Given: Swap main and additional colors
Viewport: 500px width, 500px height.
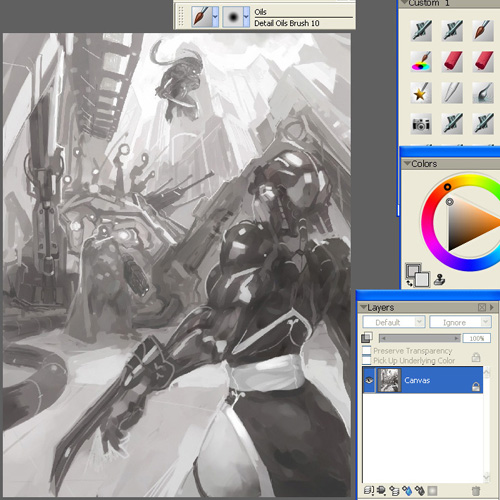Looking at the screenshot, I should click(x=409, y=283).
